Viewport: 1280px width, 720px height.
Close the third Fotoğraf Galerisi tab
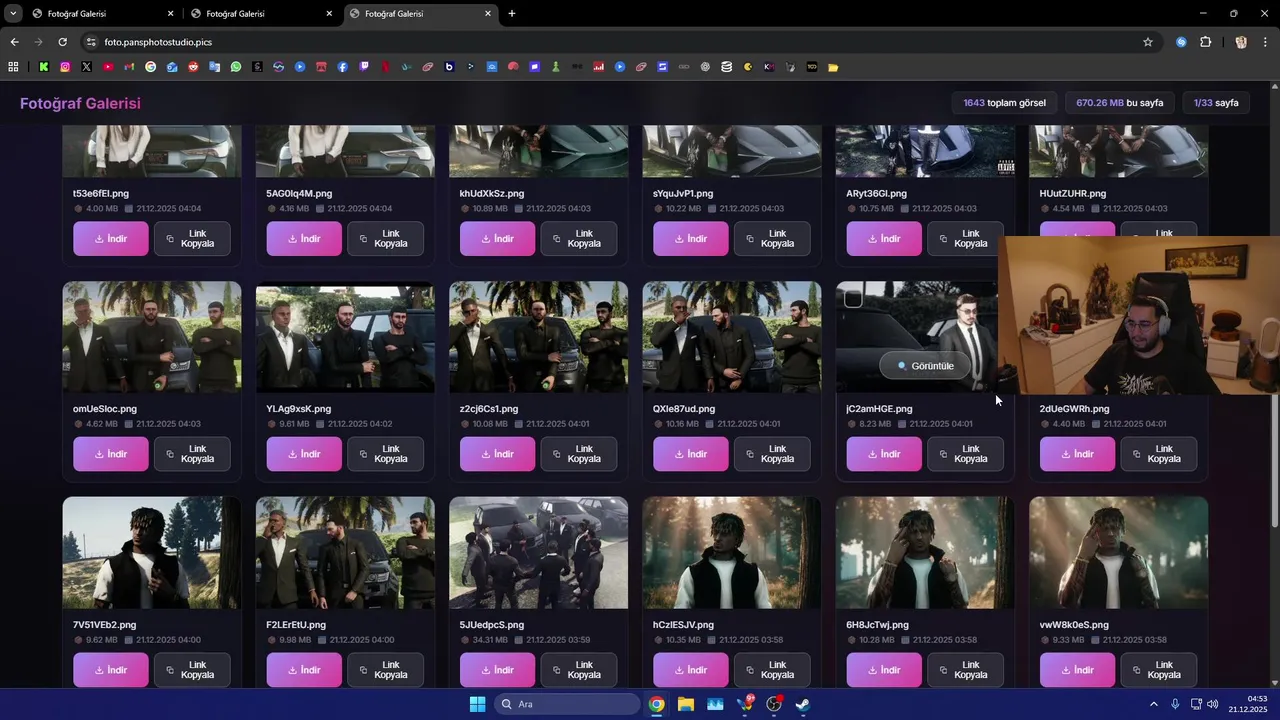click(488, 14)
